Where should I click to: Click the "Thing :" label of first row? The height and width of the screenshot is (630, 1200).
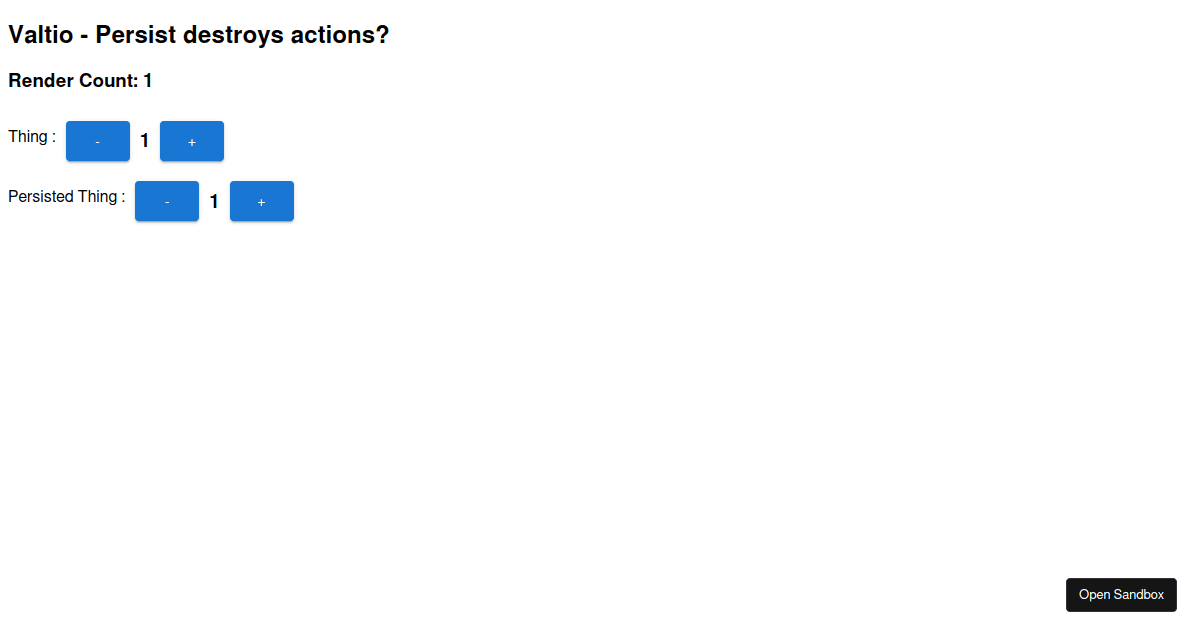tap(32, 137)
